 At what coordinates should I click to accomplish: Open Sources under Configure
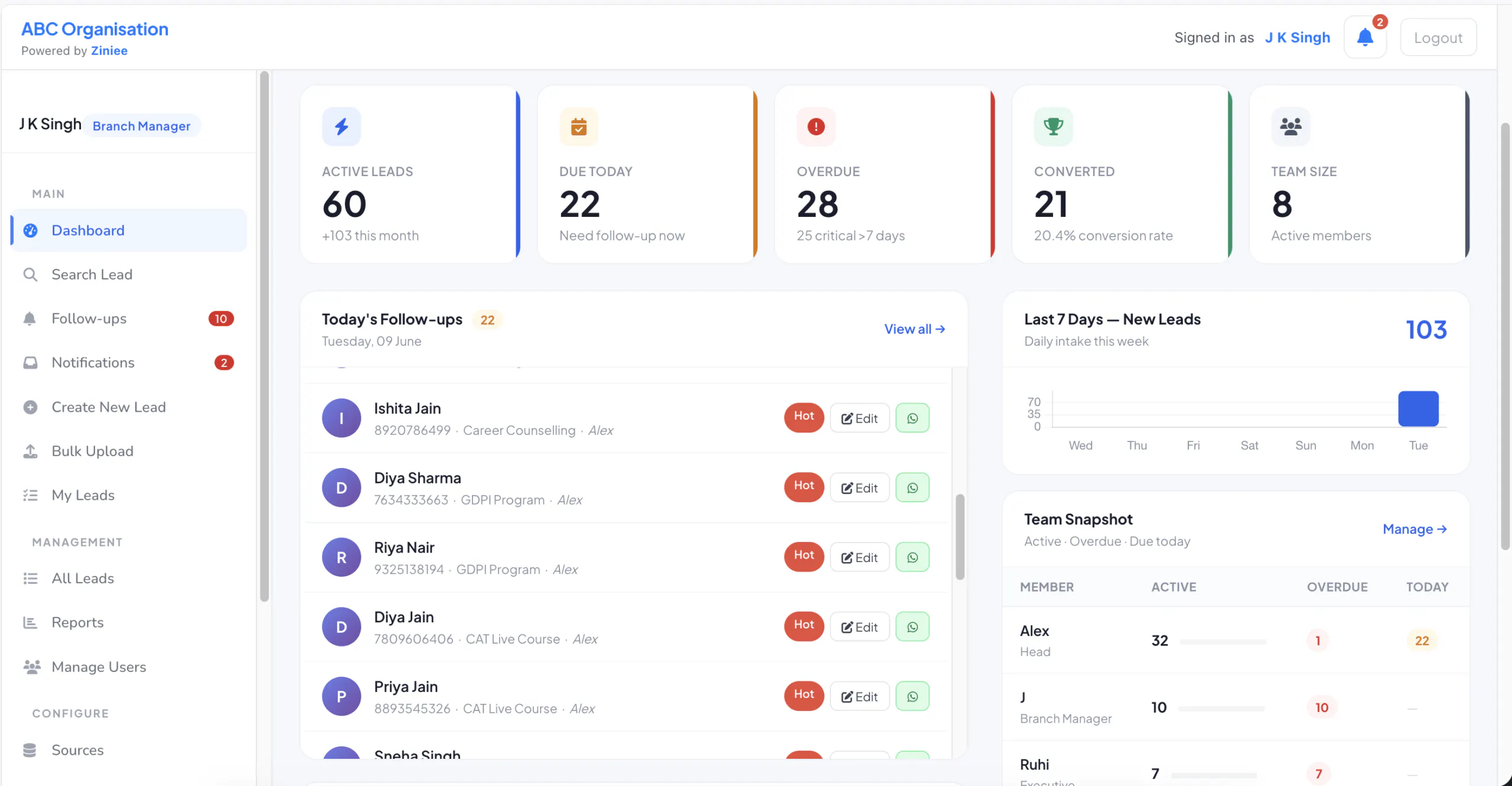click(129, 750)
